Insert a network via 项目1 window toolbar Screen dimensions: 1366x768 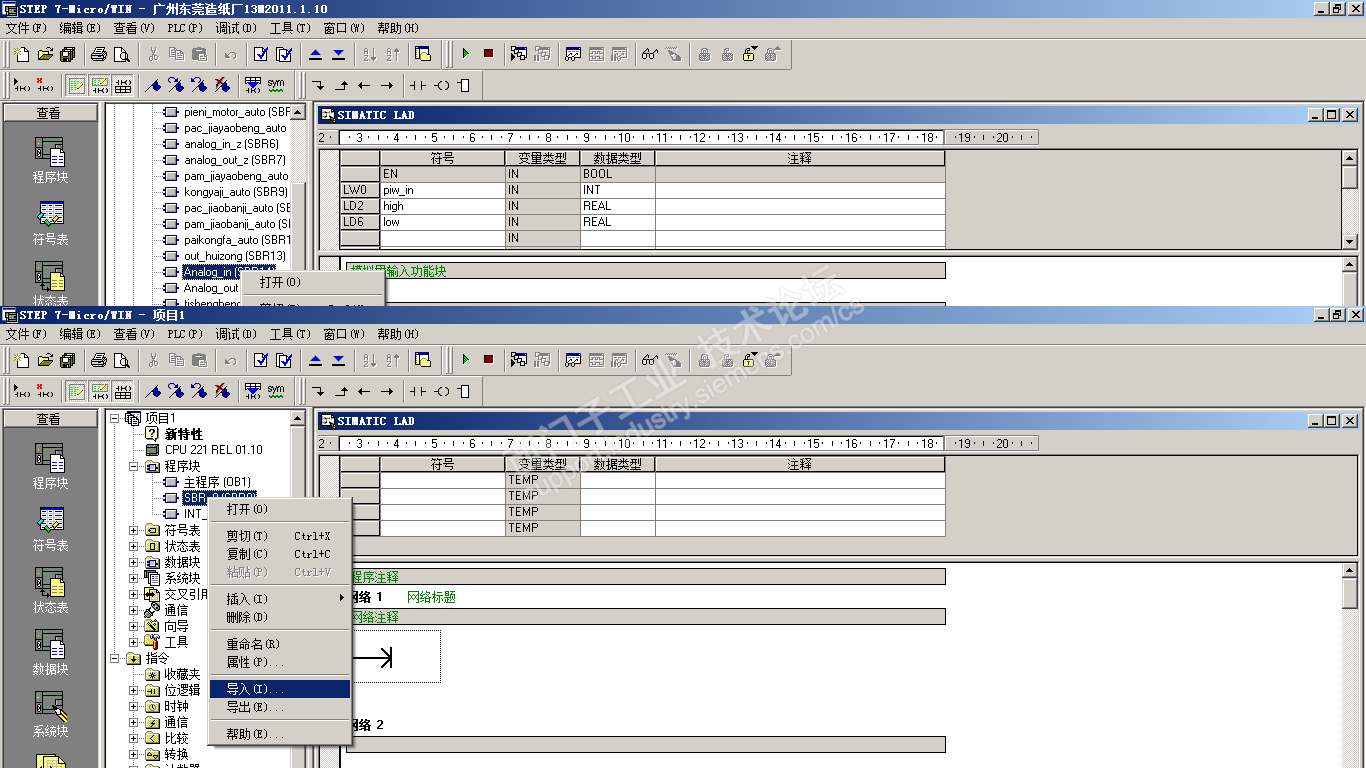pyautogui.click(x=22, y=390)
